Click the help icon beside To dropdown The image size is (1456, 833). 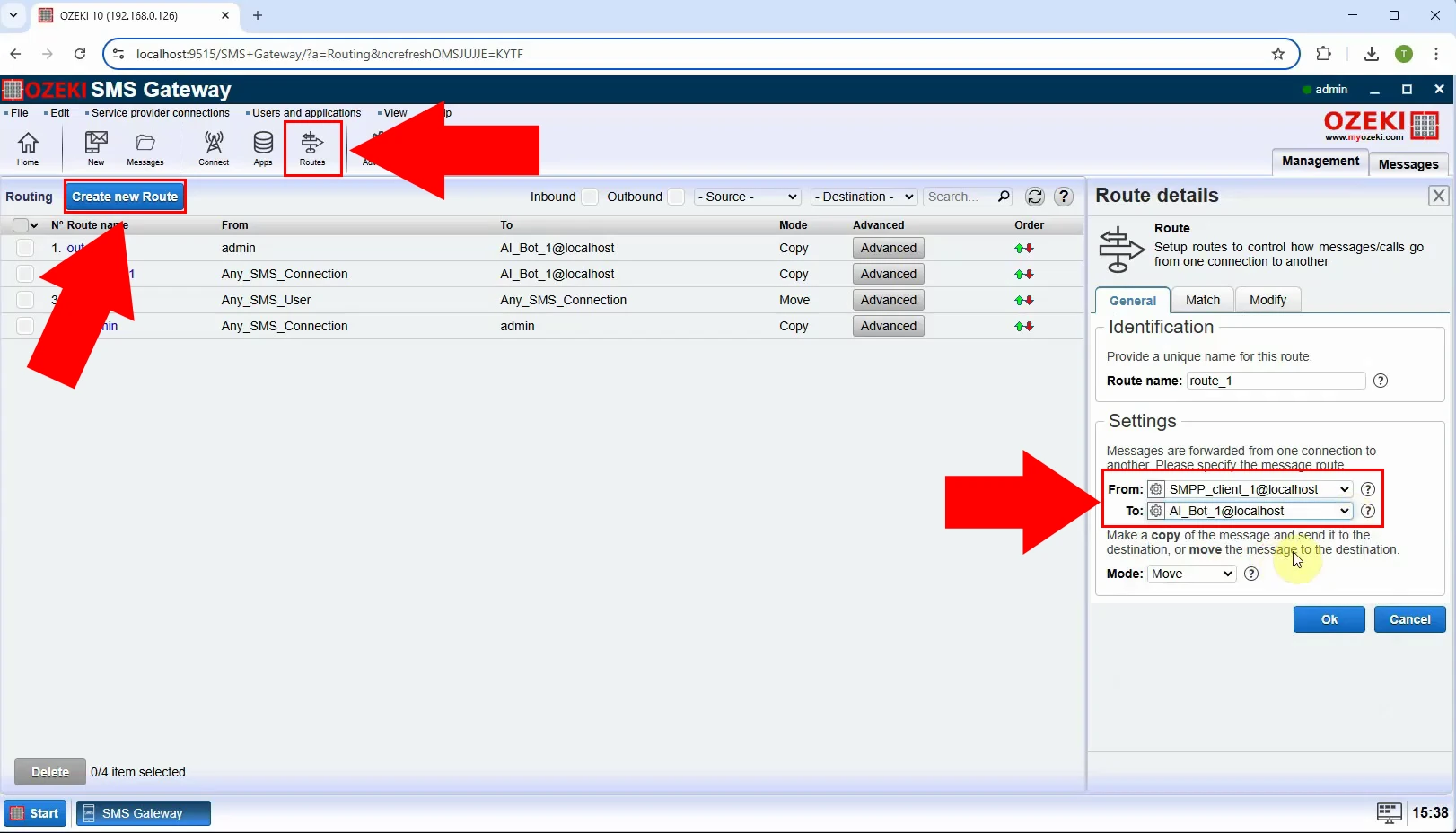coord(1368,511)
